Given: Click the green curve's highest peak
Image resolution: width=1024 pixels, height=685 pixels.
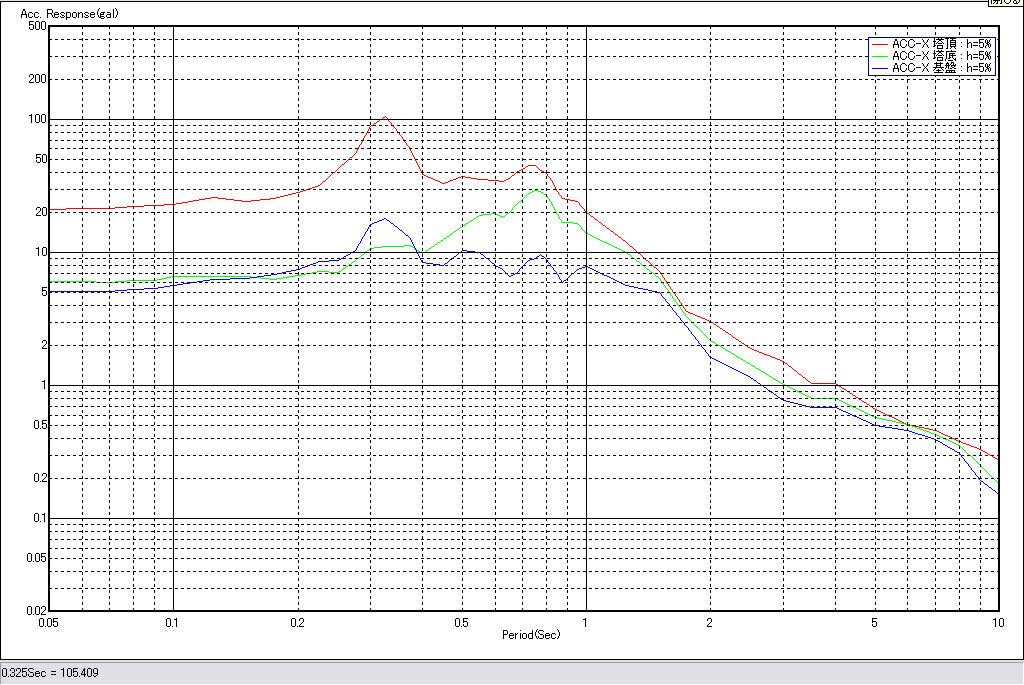Looking at the screenshot, I should [x=537, y=190].
